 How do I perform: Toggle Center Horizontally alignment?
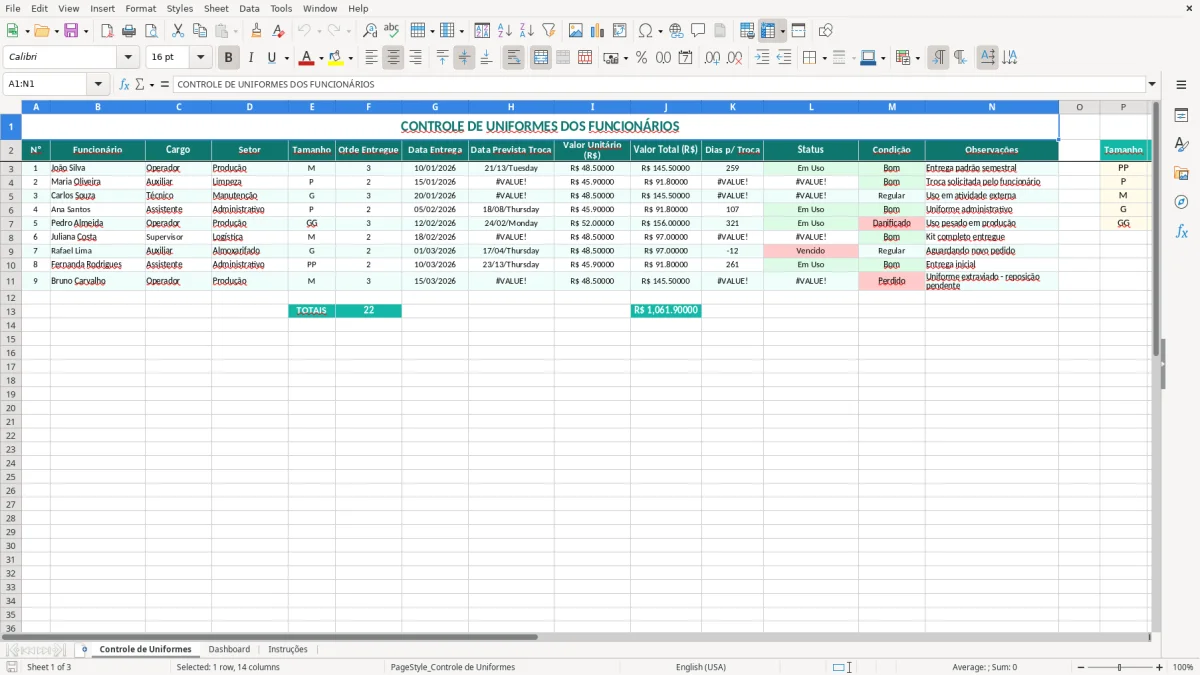click(x=394, y=58)
